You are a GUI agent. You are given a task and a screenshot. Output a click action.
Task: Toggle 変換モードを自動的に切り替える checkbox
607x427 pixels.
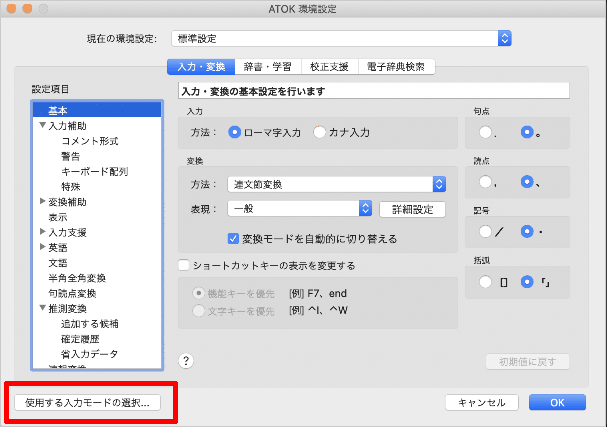[234, 239]
